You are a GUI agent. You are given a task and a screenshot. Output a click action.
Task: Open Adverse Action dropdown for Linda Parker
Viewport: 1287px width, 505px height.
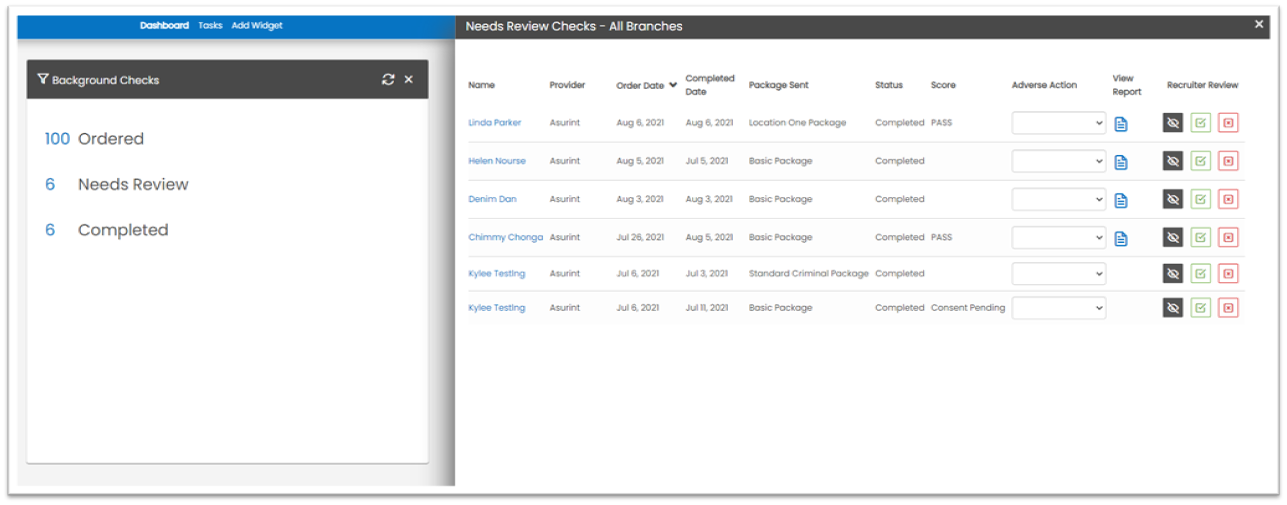tap(1059, 123)
